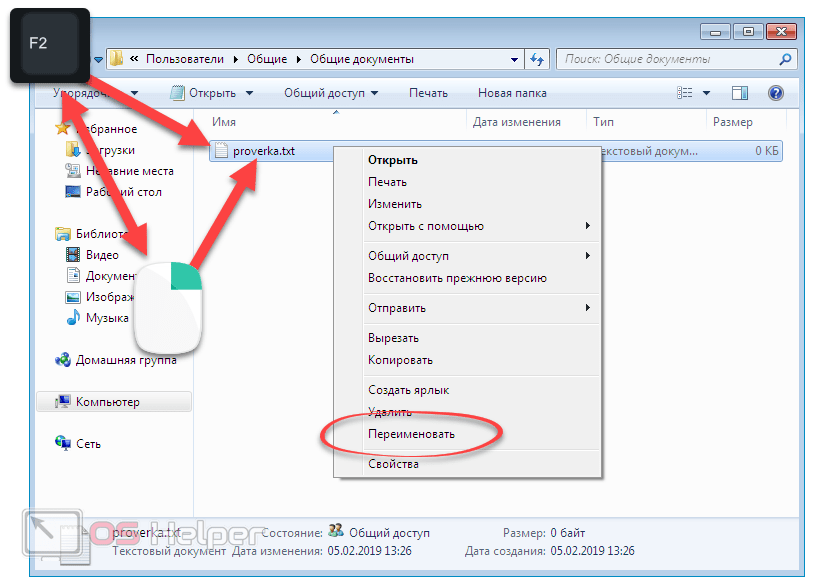Screen dimensions: 826x582
Task: Click the downloads folder icon in sidebar
Action: (73, 150)
